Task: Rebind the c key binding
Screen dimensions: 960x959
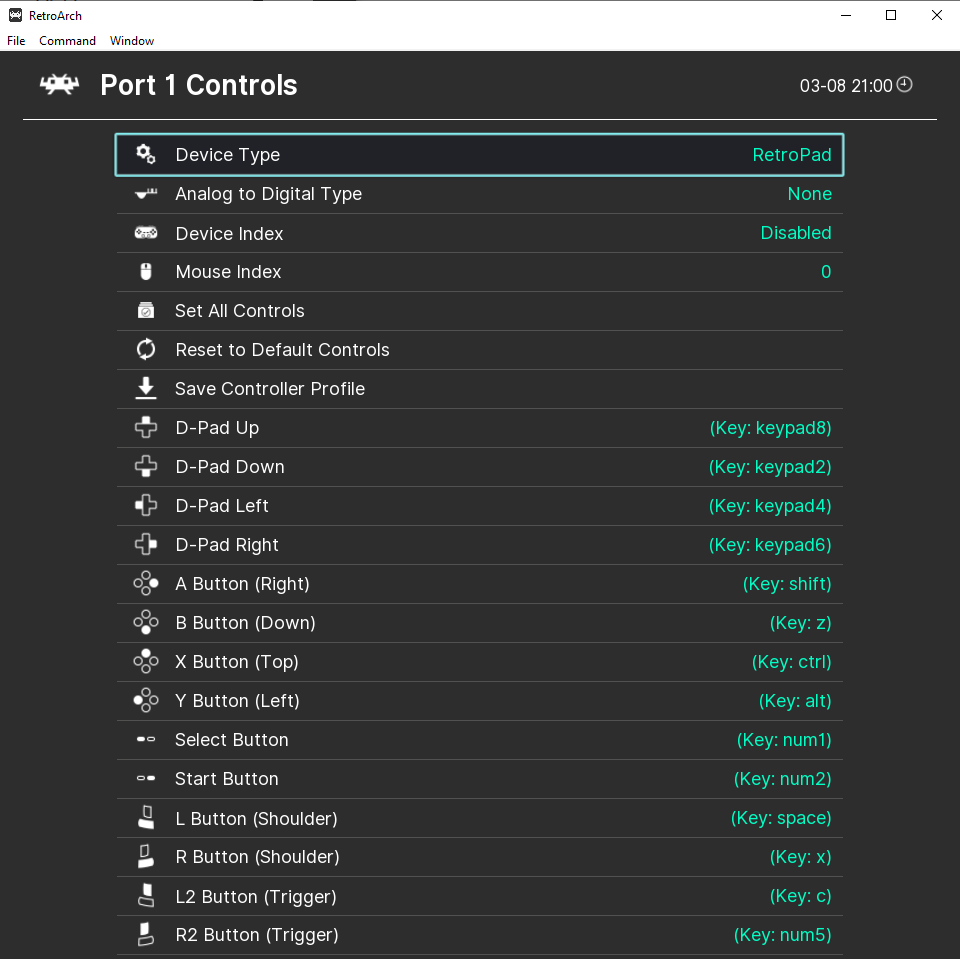Action: tap(800, 896)
